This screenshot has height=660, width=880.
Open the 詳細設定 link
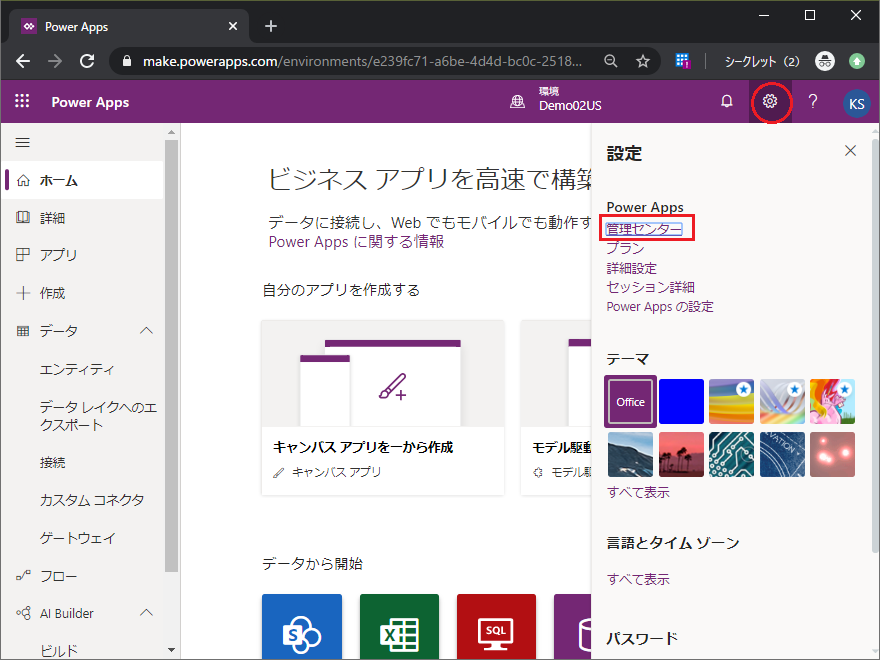631,268
